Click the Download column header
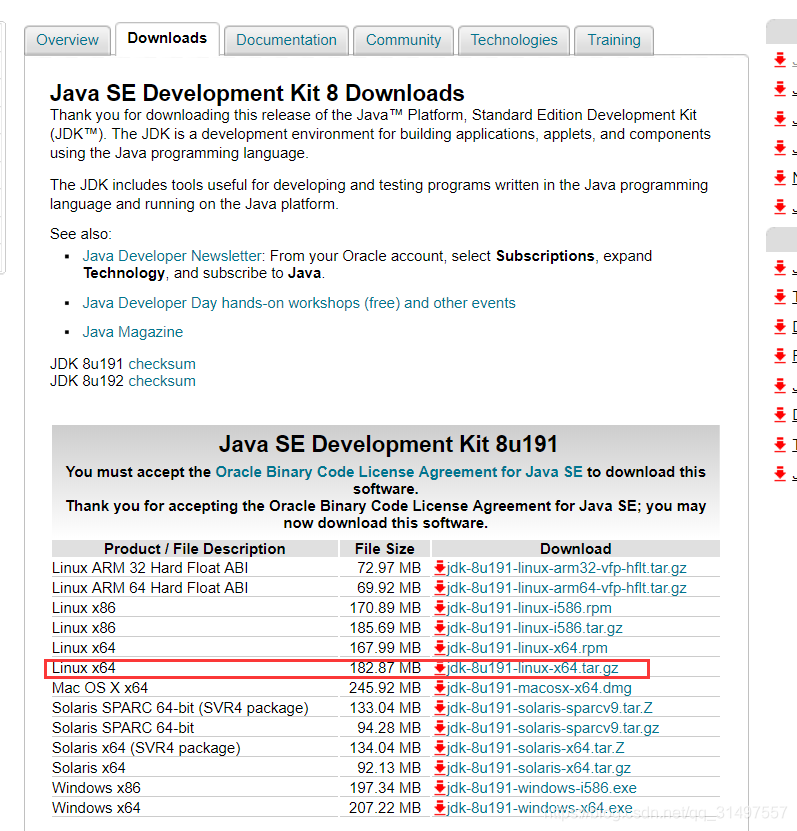Viewport: 797px width, 831px height. [575, 549]
